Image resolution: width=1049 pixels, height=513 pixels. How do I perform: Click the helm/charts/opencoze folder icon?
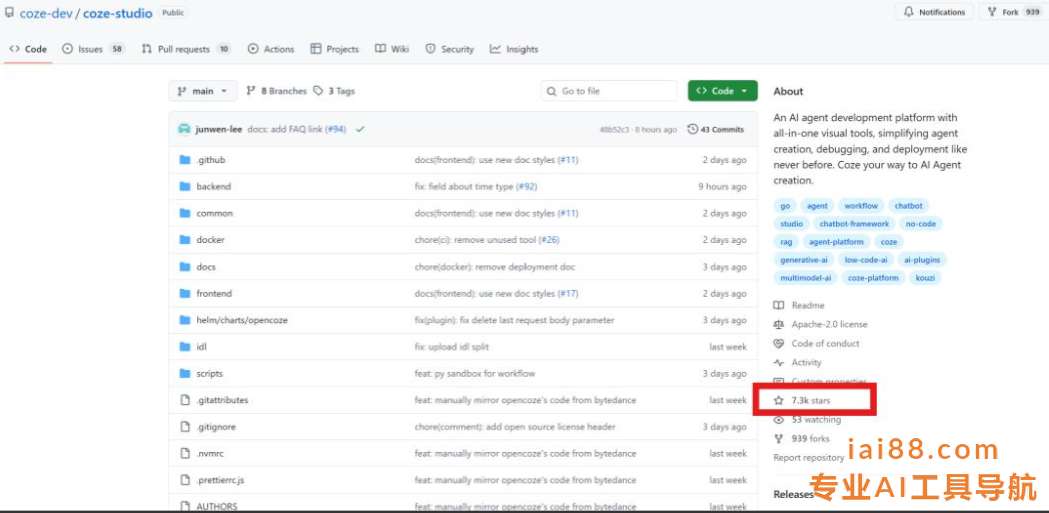coord(185,320)
